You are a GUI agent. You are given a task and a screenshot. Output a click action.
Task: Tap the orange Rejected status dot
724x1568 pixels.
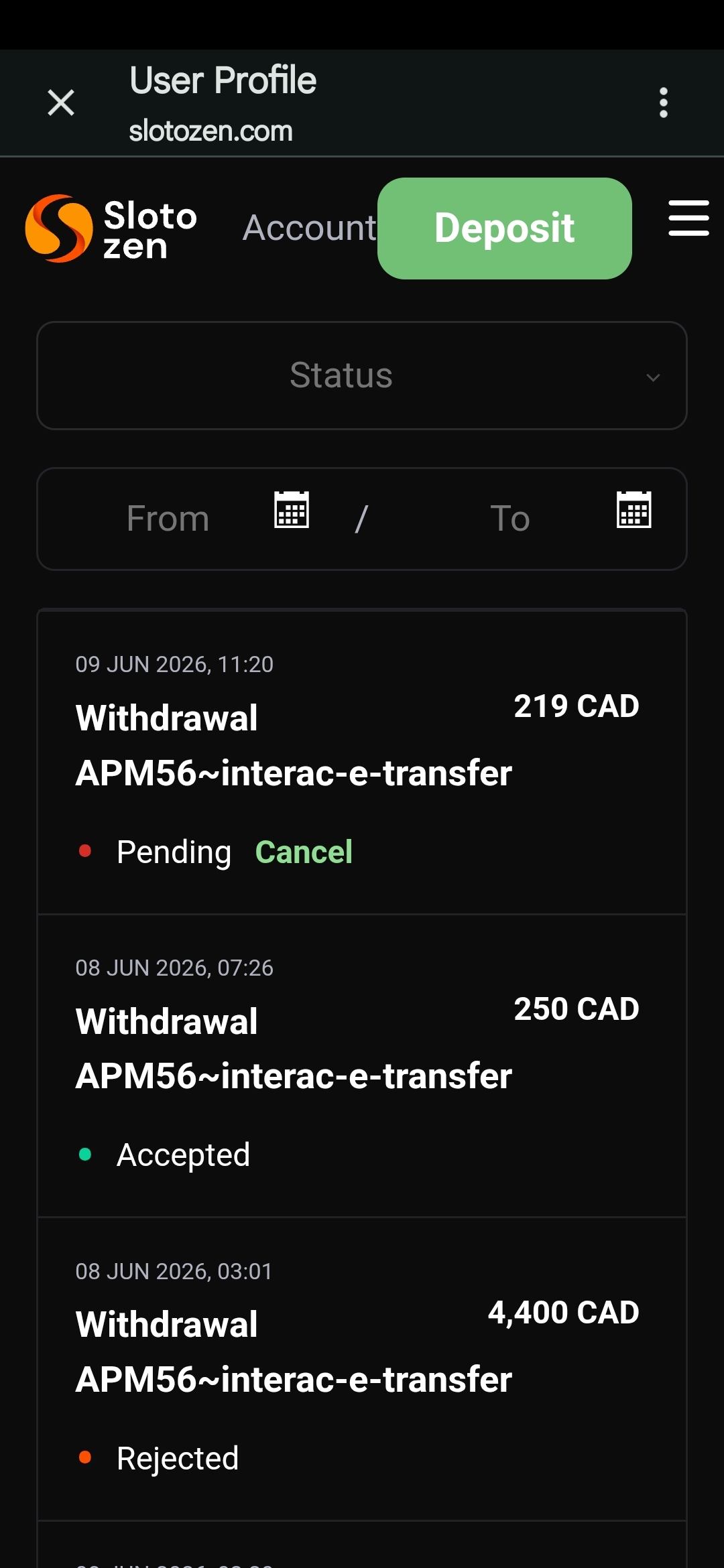pos(85,1457)
